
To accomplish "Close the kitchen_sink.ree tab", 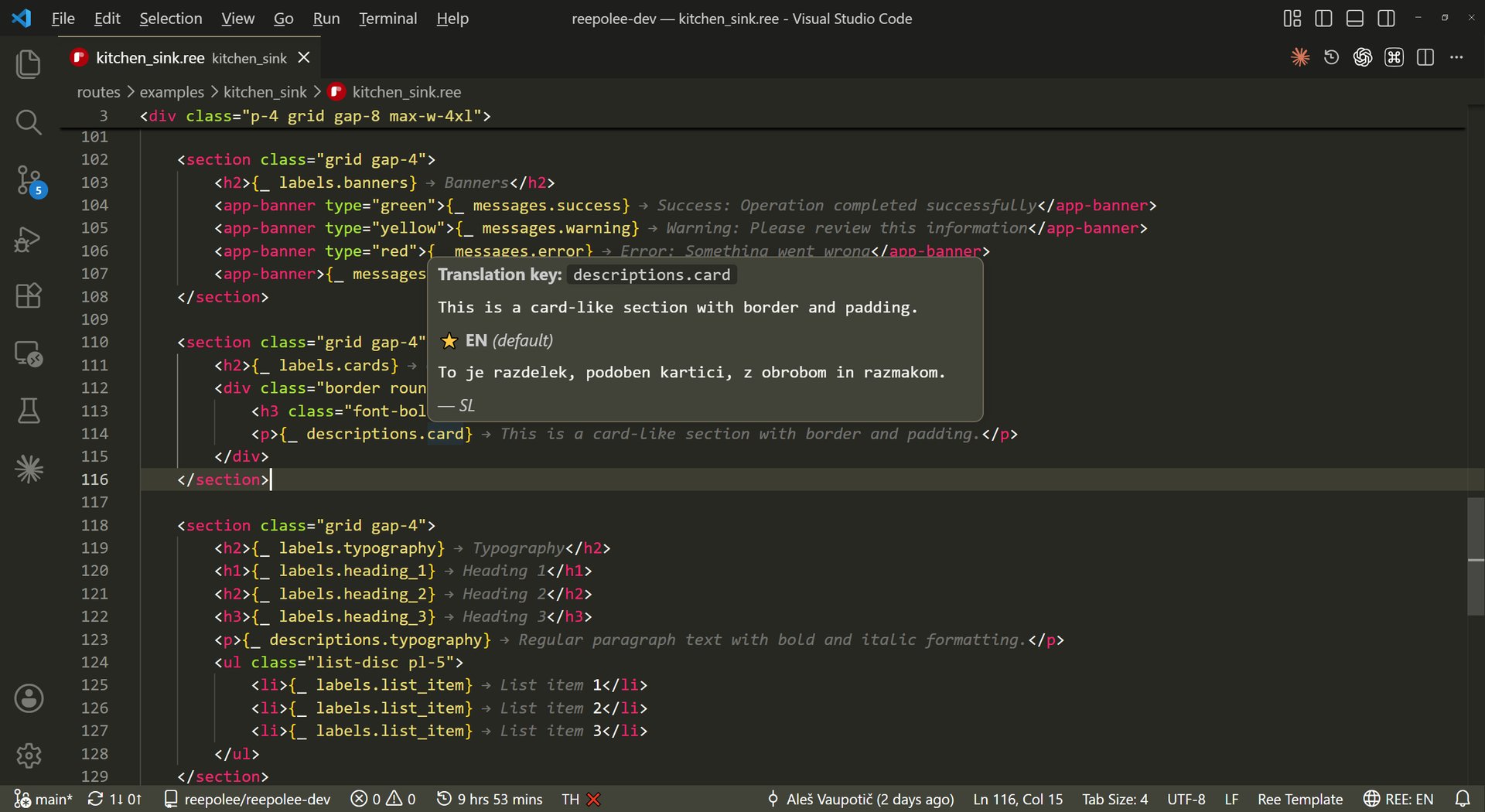I will pos(304,58).
